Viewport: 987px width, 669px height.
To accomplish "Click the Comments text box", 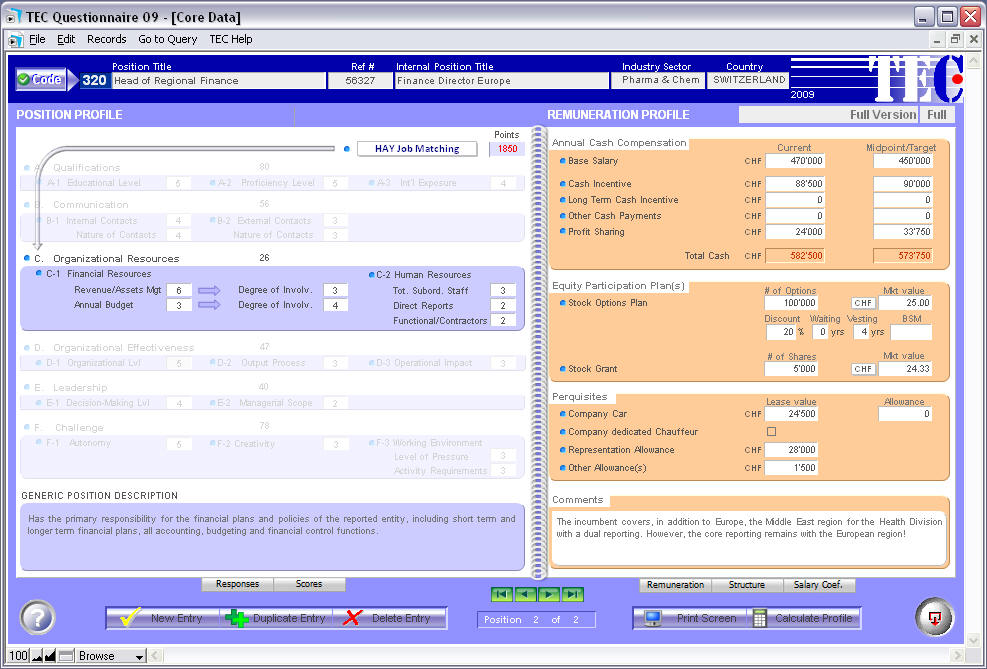I will [749, 538].
